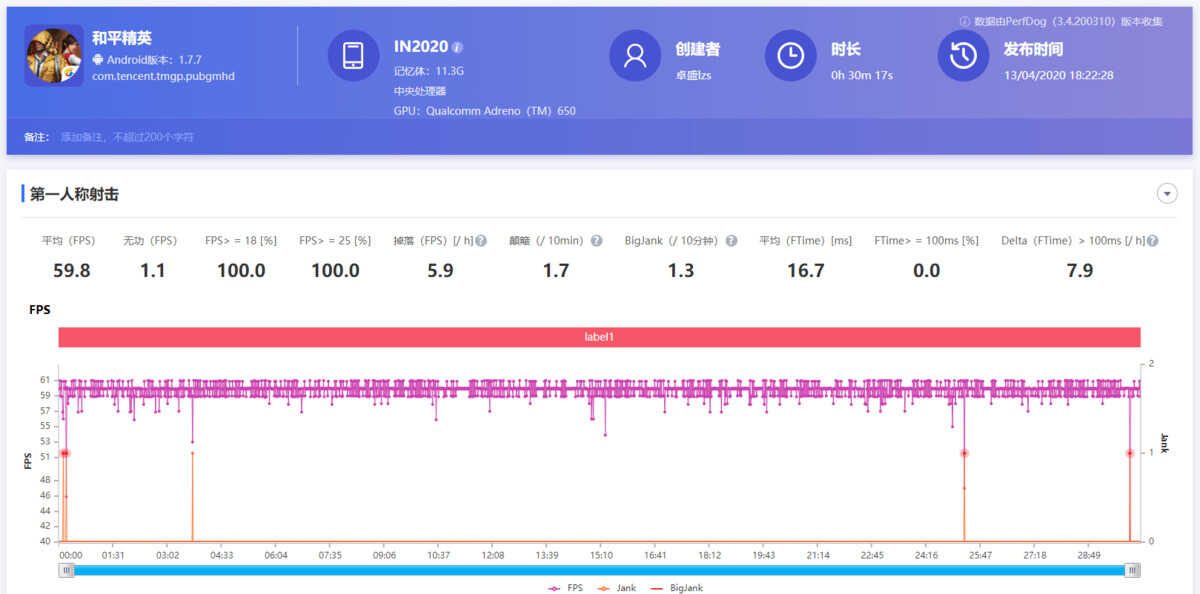This screenshot has height=594, width=1200.
Task: Click the creator person icon
Action: 635,55
